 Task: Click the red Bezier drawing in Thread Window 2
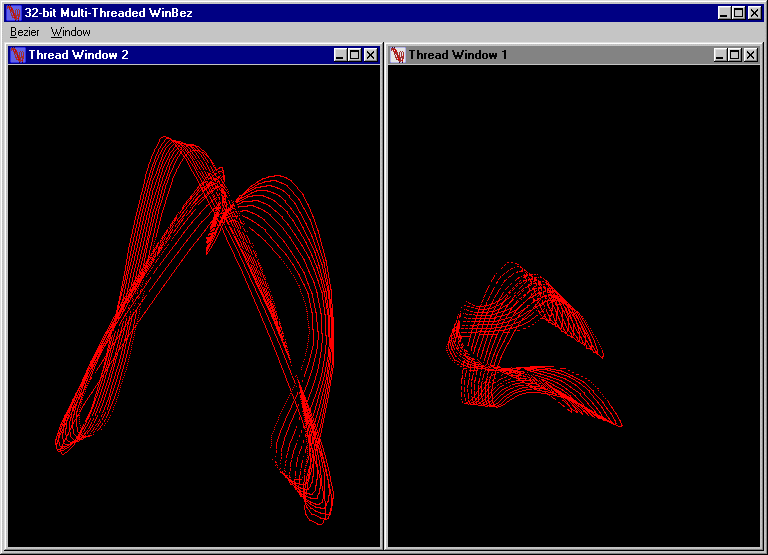click(x=225, y=210)
